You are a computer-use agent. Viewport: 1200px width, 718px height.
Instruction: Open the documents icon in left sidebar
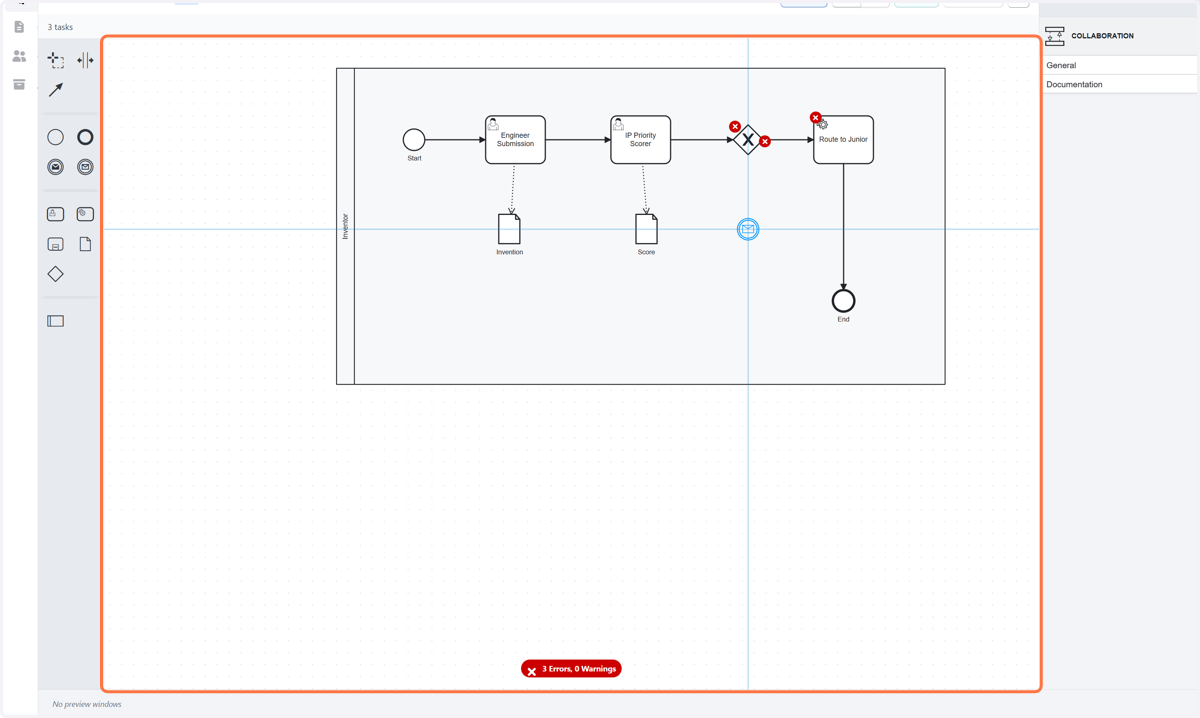(x=19, y=27)
